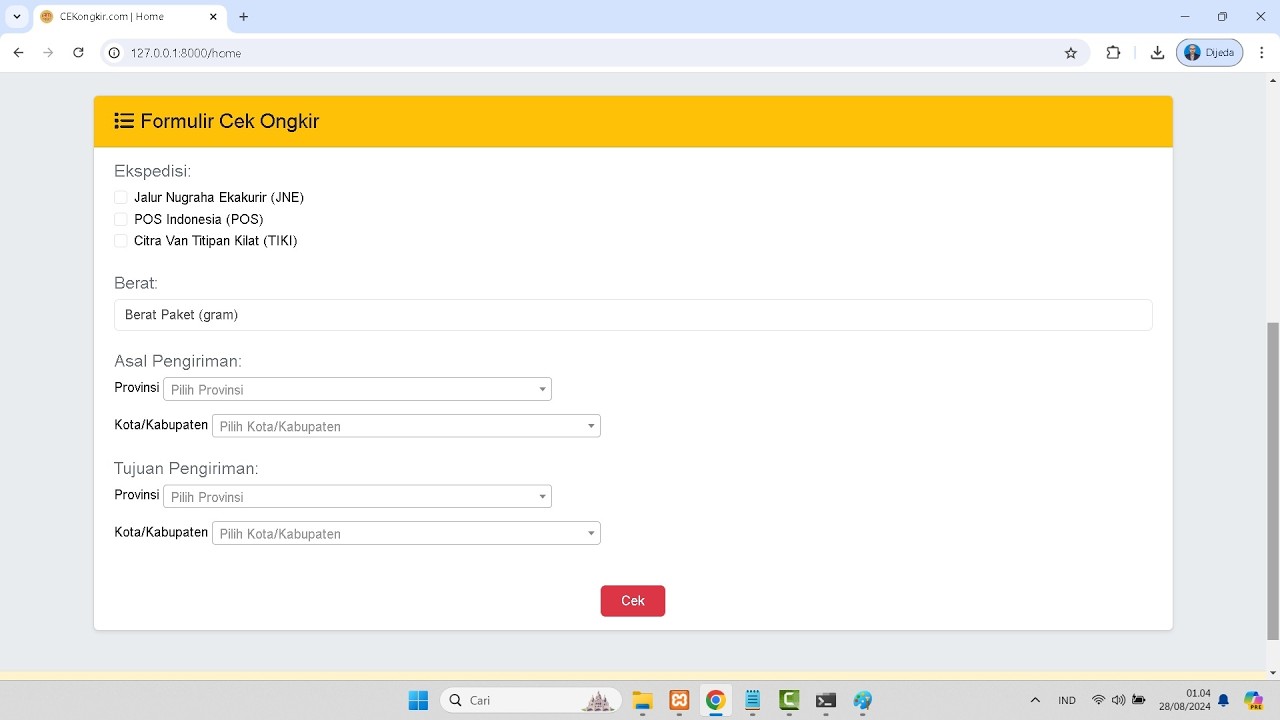The image size is (1280, 720).
Task: Click the Ekspedisi: label
Action: click(x=152, y=171)
